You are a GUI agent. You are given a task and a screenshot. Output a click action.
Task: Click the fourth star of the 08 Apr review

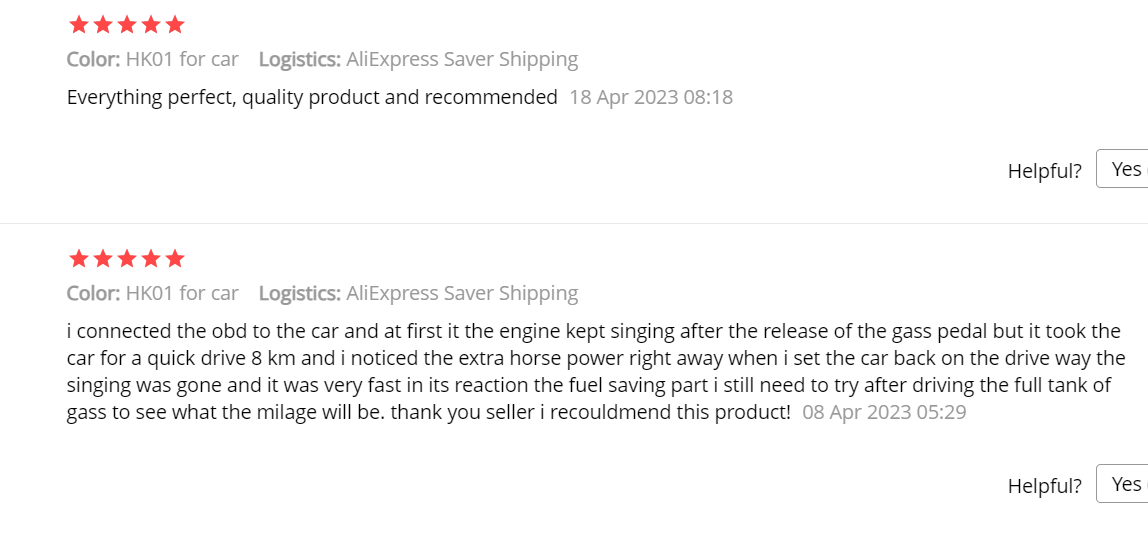150,259
